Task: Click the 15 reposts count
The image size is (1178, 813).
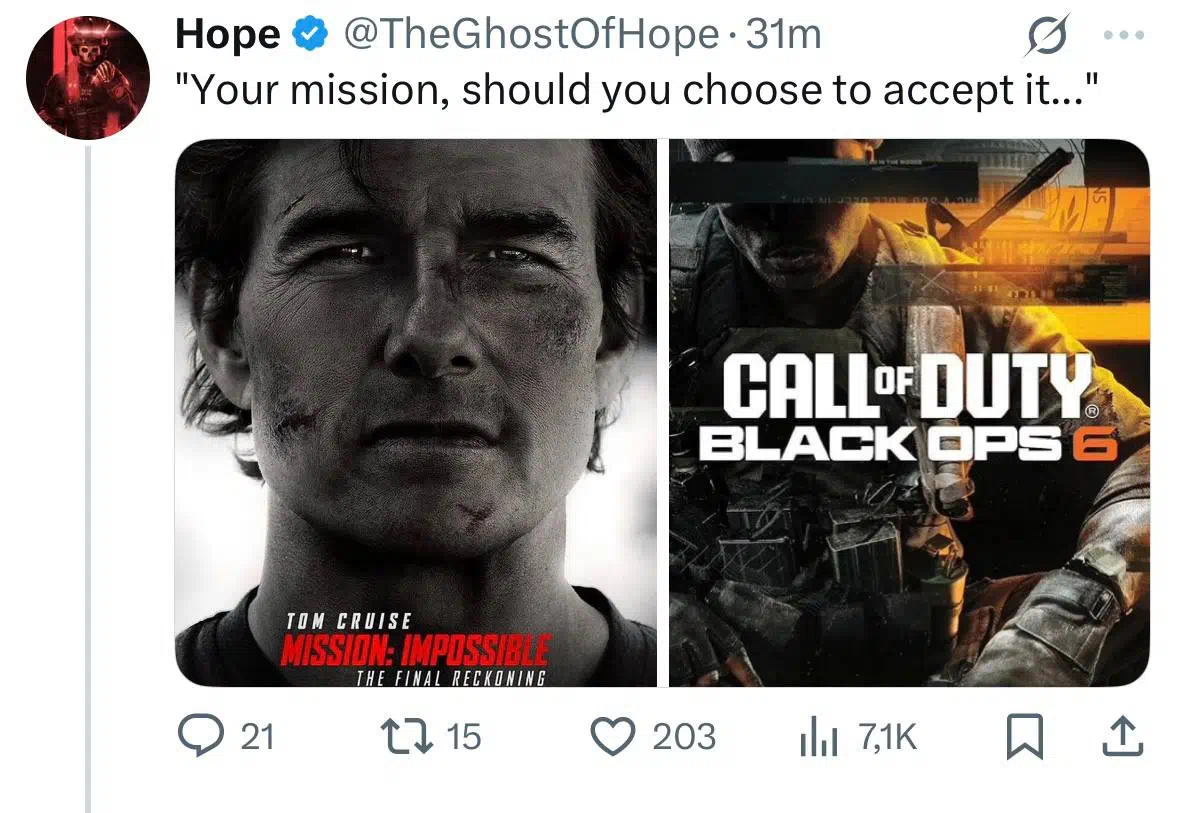Action: point(464,736)
